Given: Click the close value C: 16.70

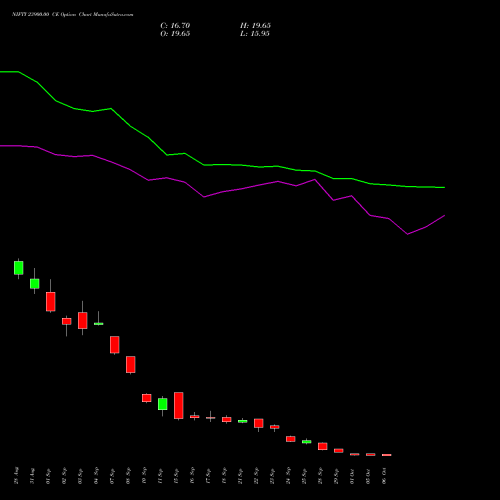Looking at the screenshot, I should click(x=175, y=26).
